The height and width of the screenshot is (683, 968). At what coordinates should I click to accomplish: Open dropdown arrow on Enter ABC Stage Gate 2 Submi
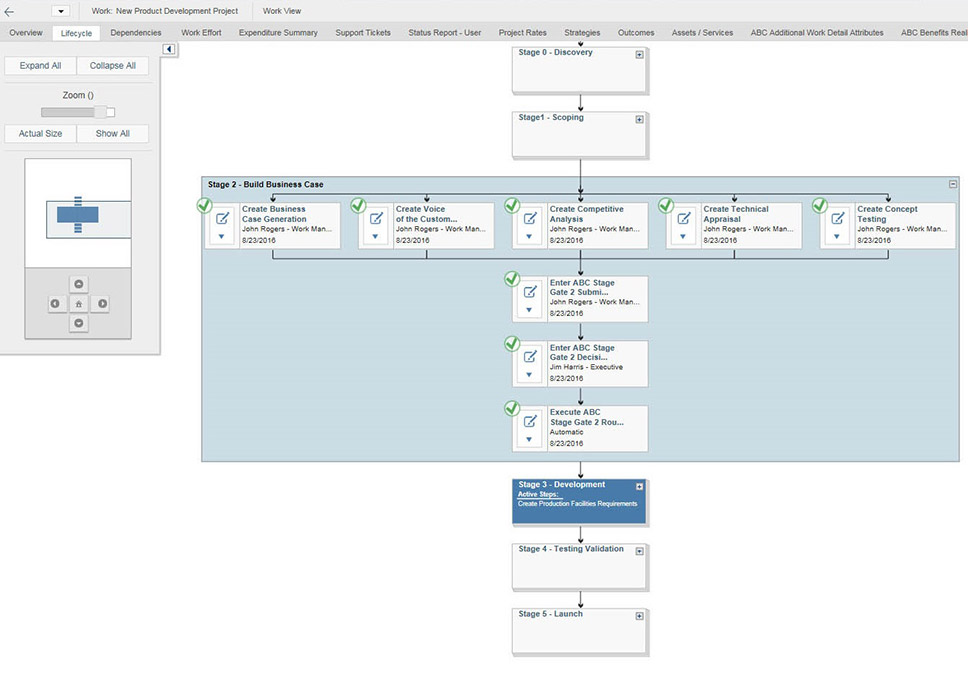click(528, 310)
